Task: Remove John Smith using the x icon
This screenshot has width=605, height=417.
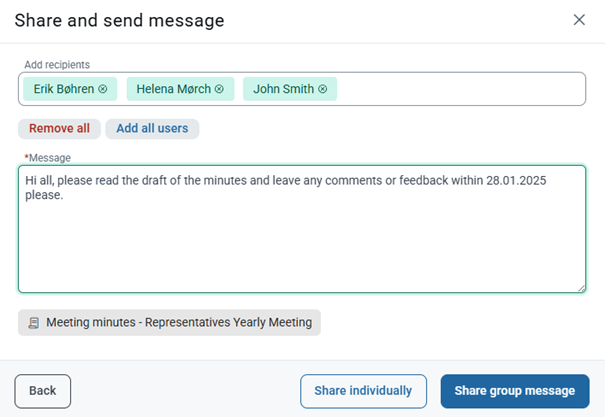Action: 323,89
